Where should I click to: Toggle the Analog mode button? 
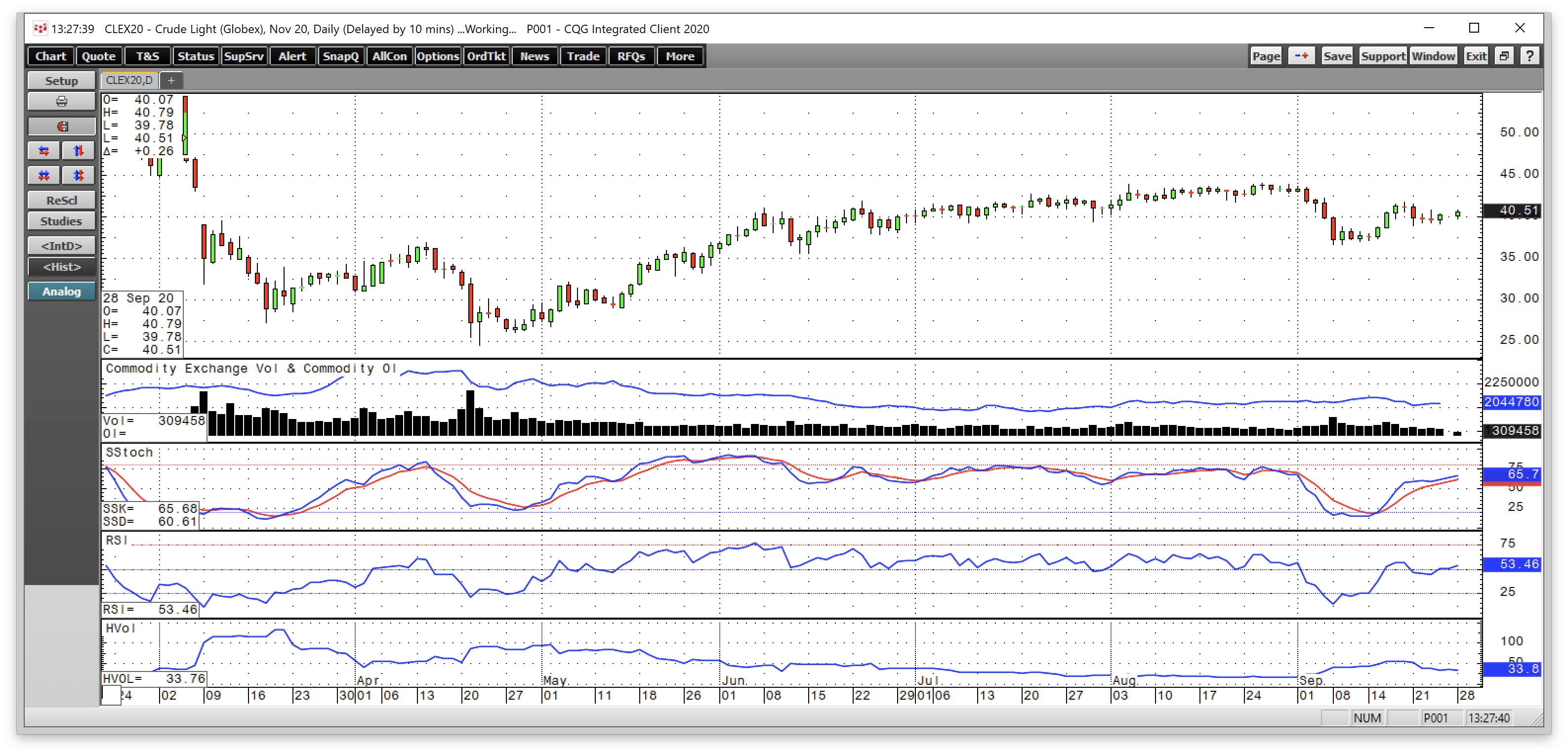[x=61, y=292]
